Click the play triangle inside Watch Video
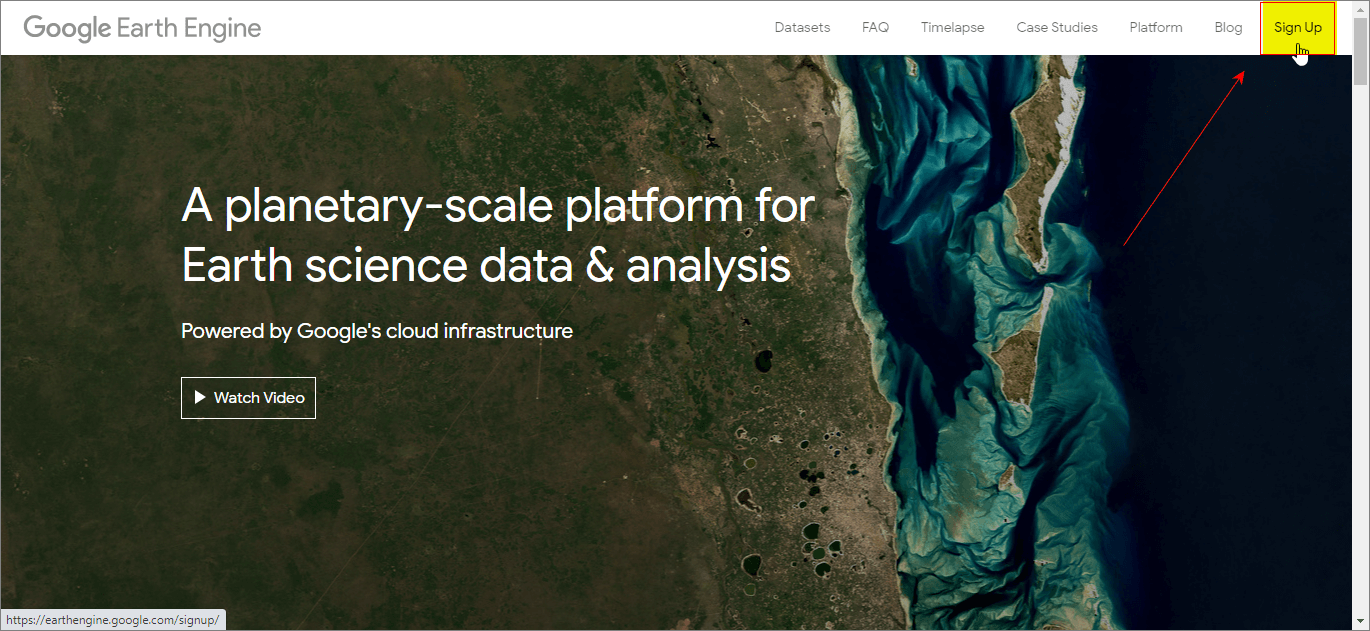 coord(200,397)
